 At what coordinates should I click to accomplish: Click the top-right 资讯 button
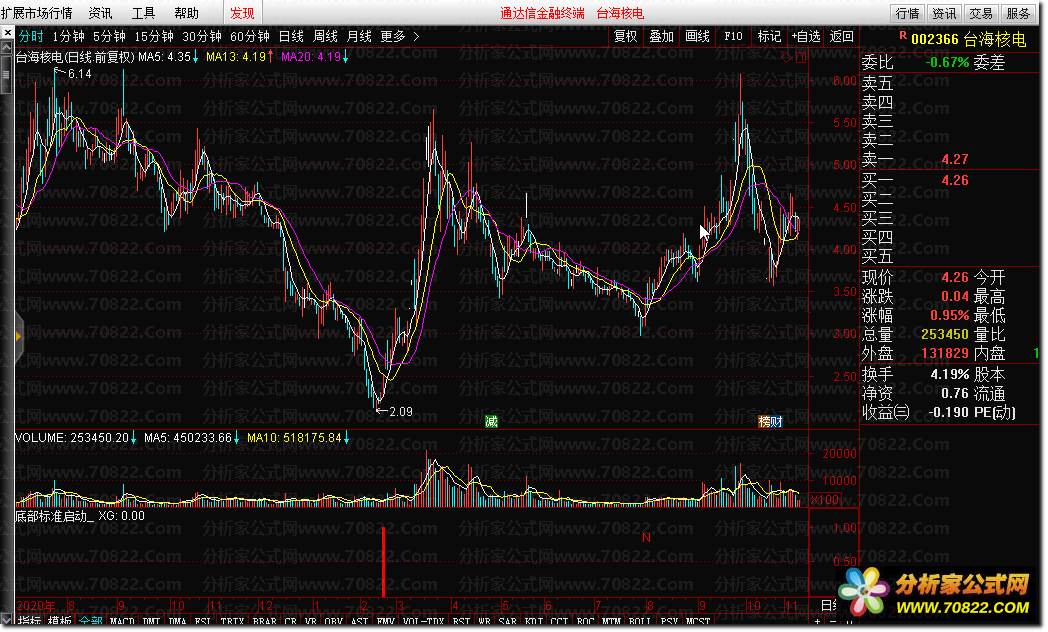click(x=944, y=13)
